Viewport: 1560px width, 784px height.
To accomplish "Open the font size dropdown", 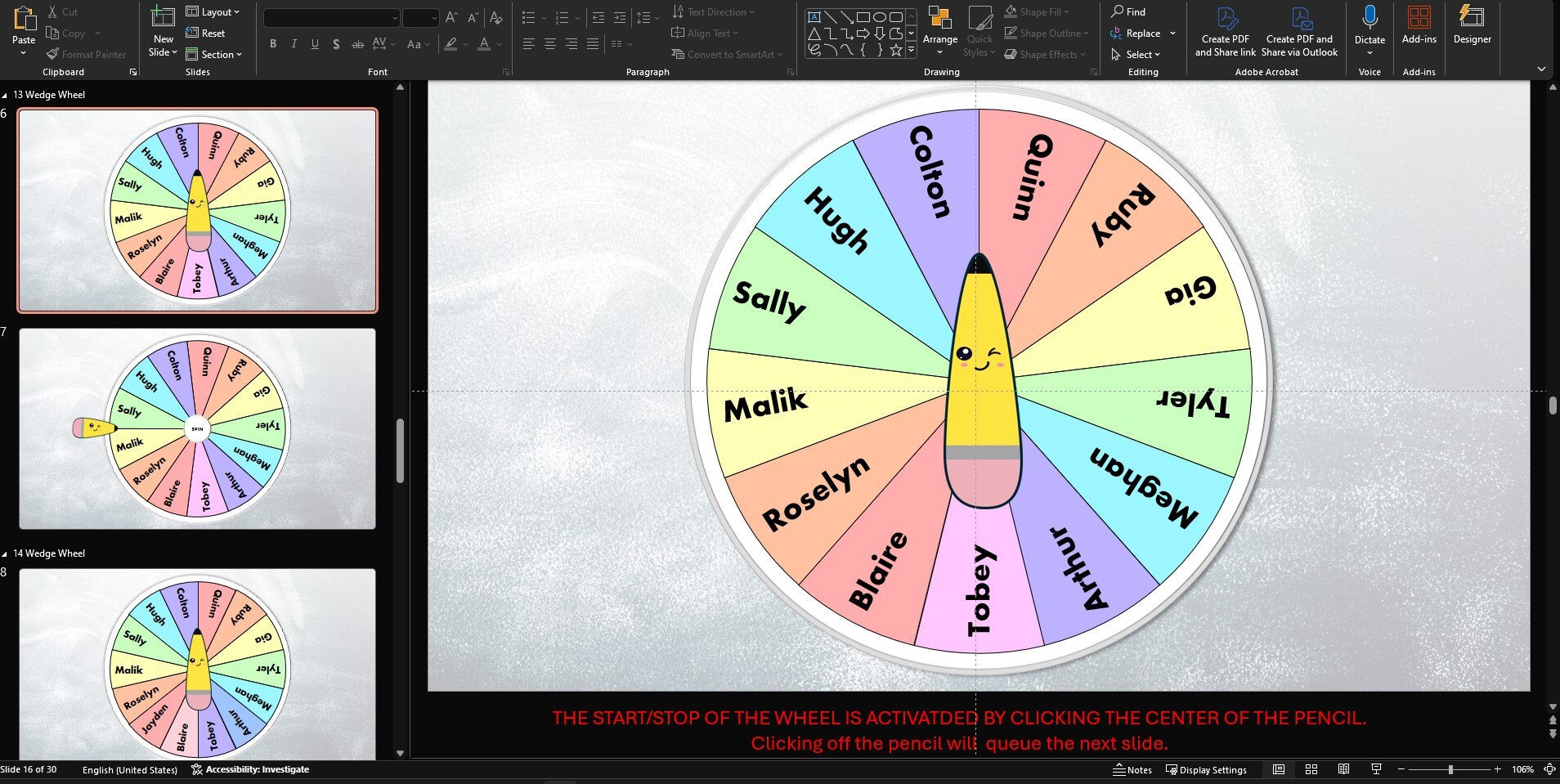I will [434, 17].
